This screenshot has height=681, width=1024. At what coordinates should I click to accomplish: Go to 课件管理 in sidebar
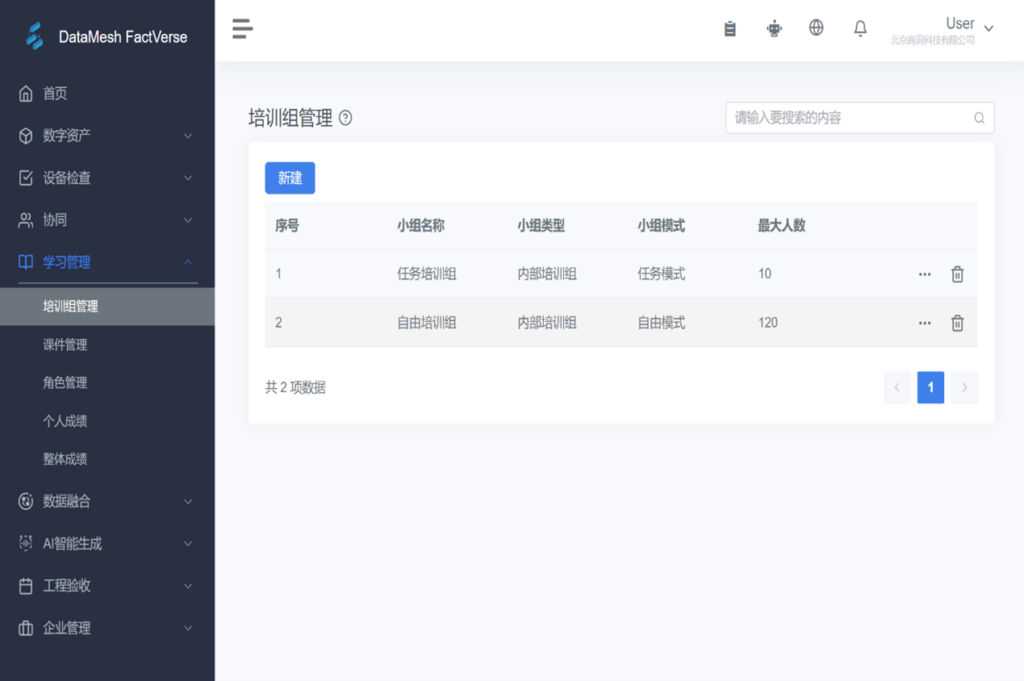click(x=65, y=345)
